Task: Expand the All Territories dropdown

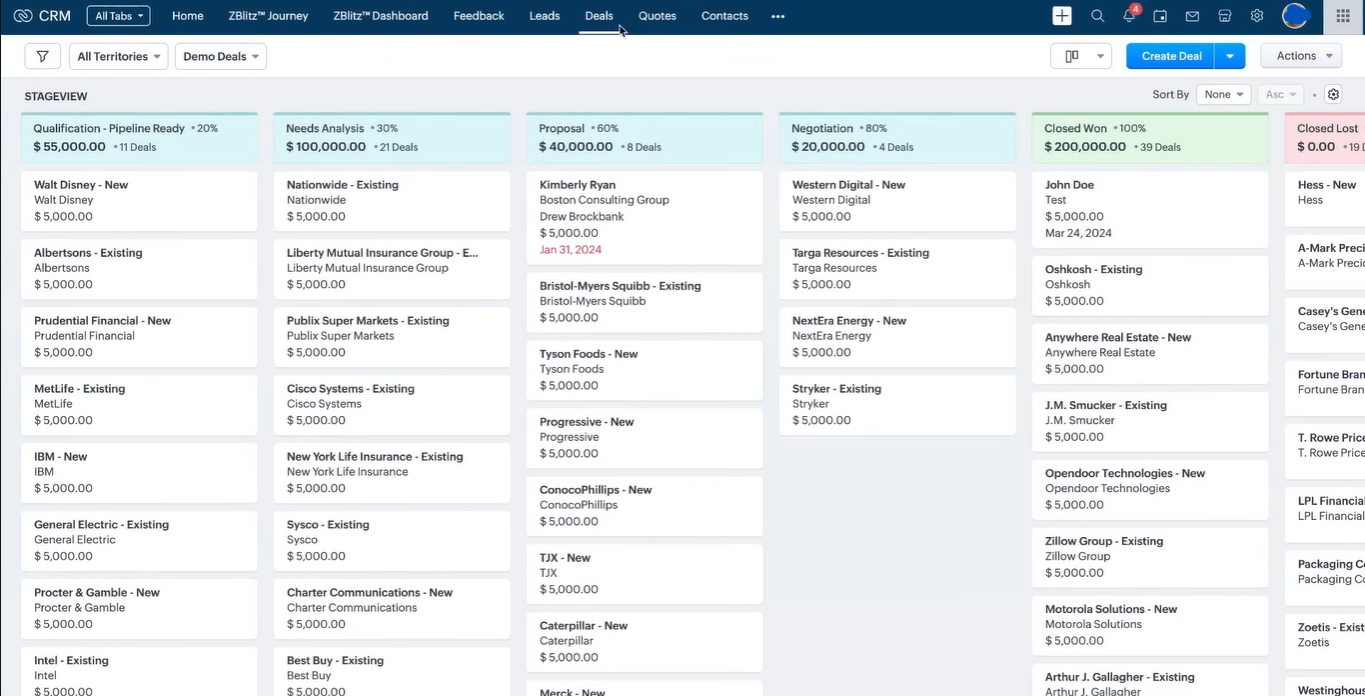Action: click(118, 56)
